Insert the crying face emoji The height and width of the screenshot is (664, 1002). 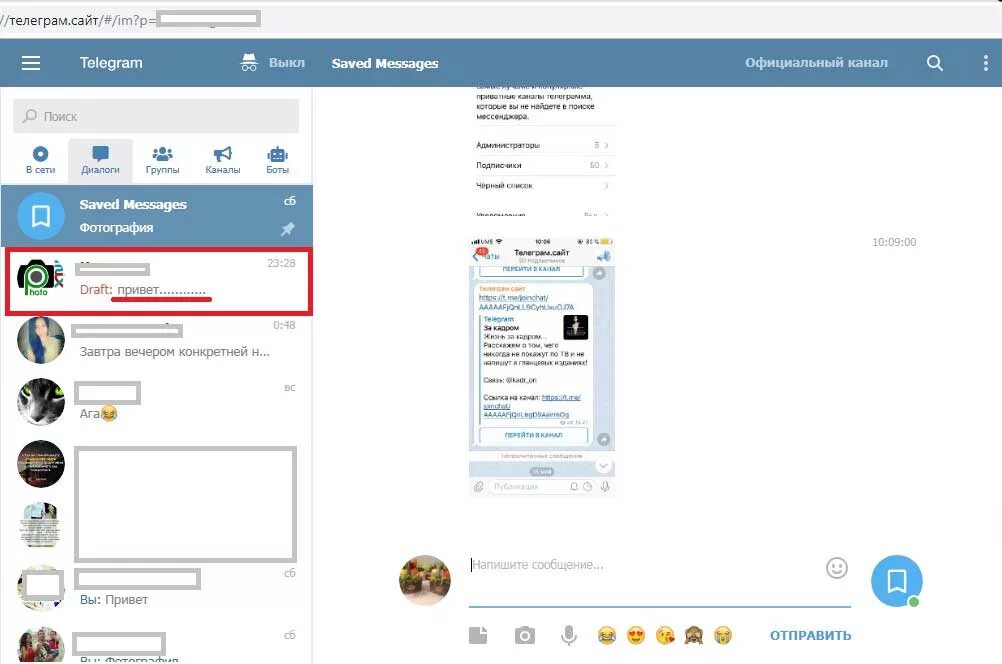coord(723,635)
